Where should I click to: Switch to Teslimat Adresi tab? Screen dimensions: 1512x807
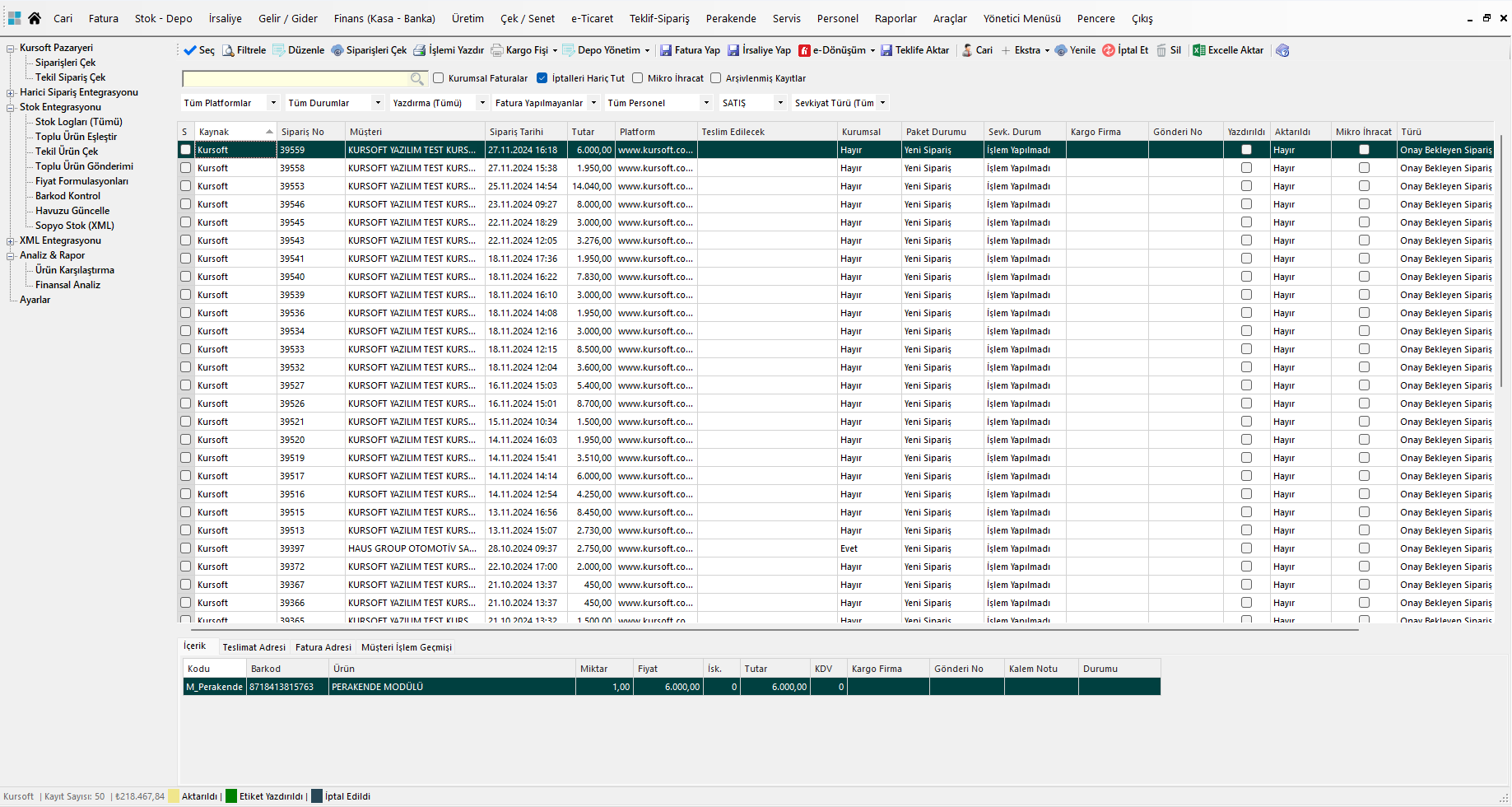[254, 647]
